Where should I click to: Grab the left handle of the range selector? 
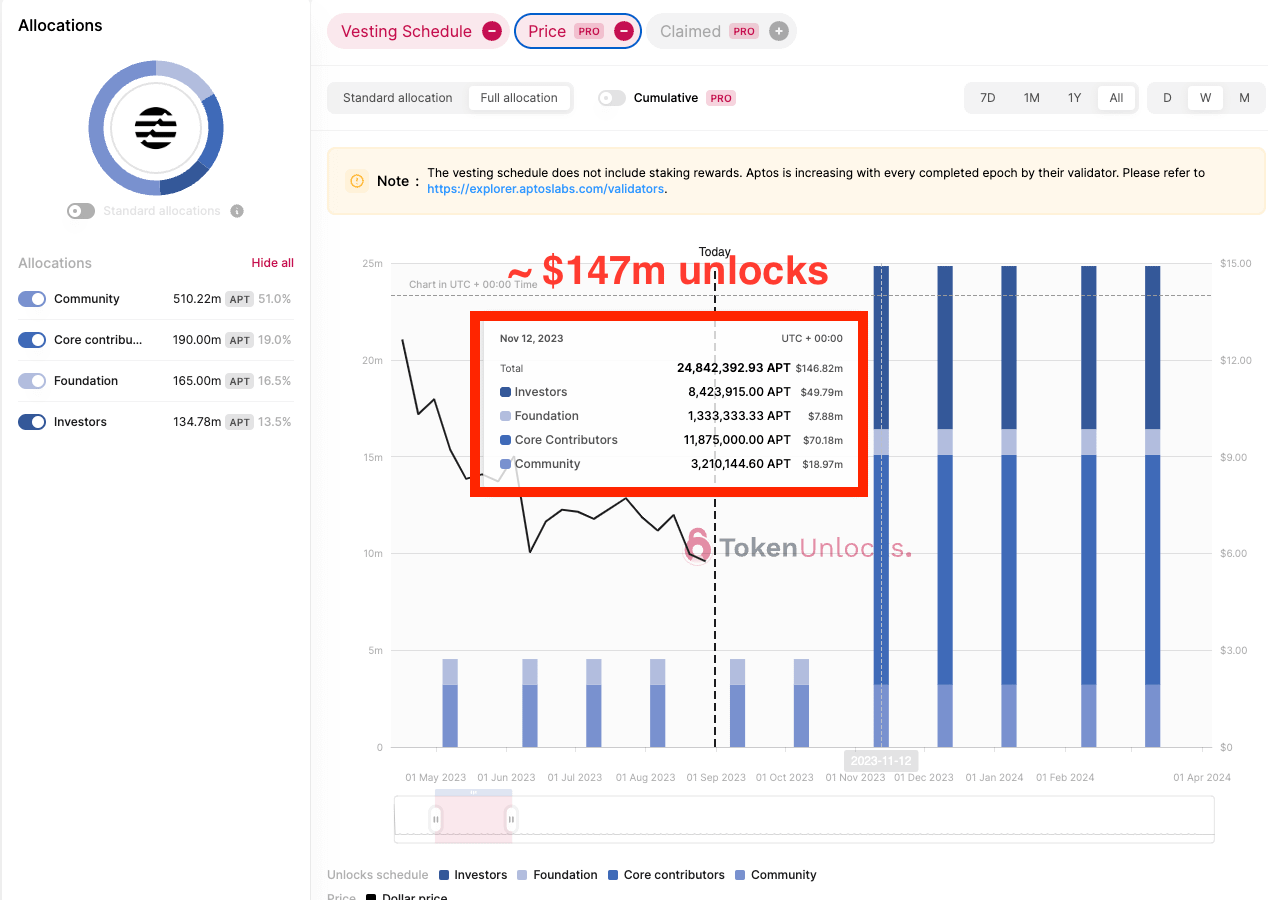click(436, 820)
